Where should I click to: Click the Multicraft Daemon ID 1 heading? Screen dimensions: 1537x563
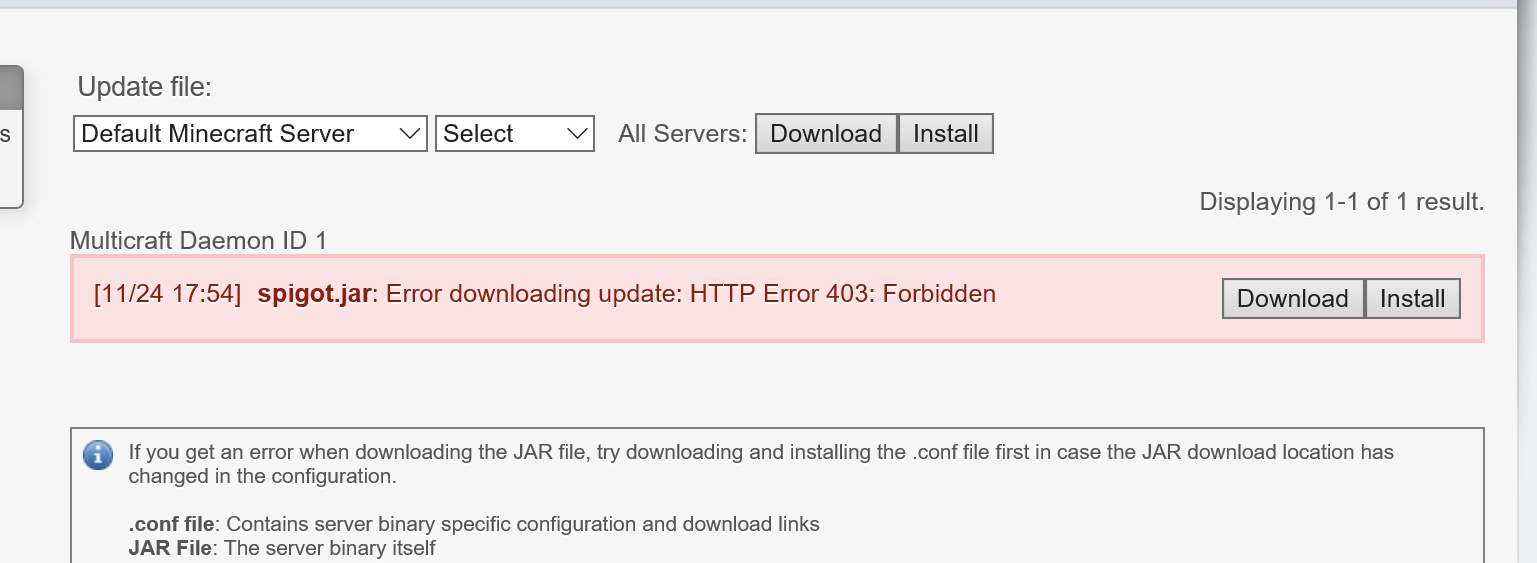tap(198, 241)
